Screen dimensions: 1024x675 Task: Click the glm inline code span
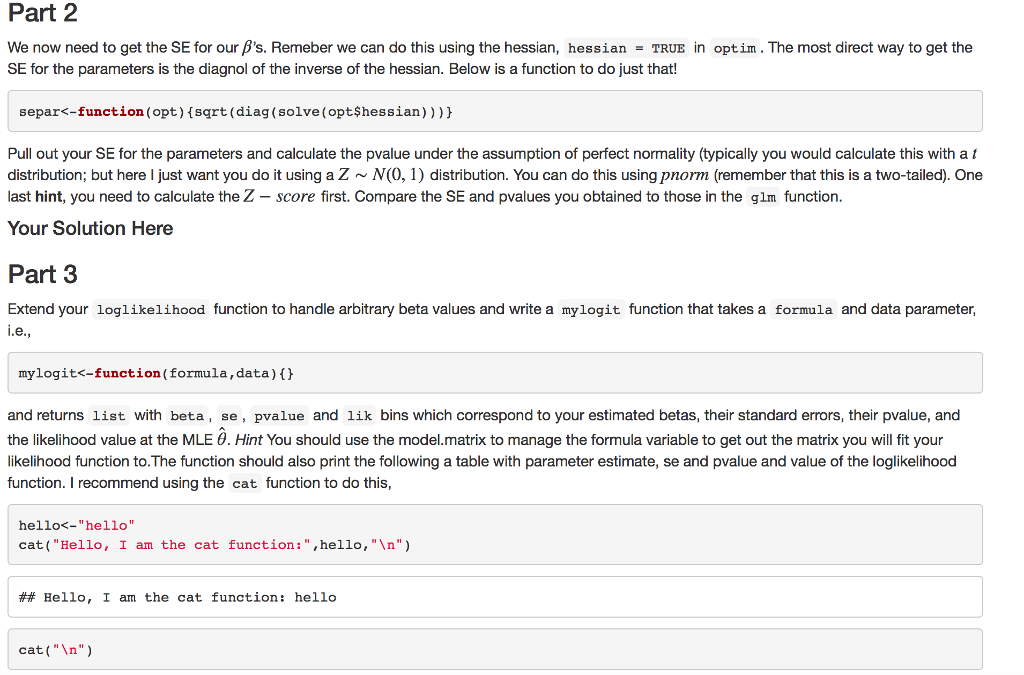click(762, 196)
